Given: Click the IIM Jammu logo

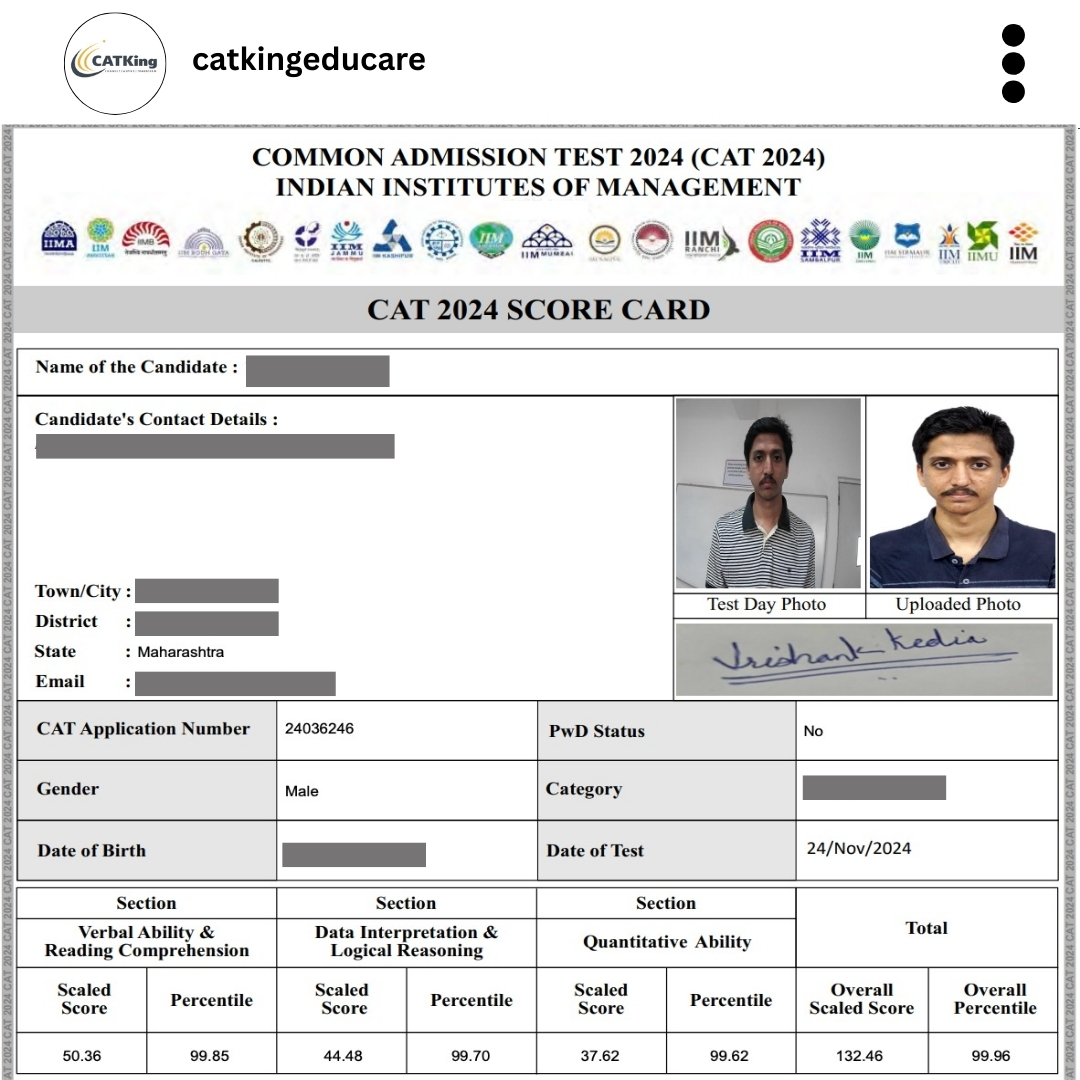Looking at the screenshot, I should click(x=347, y=240).
